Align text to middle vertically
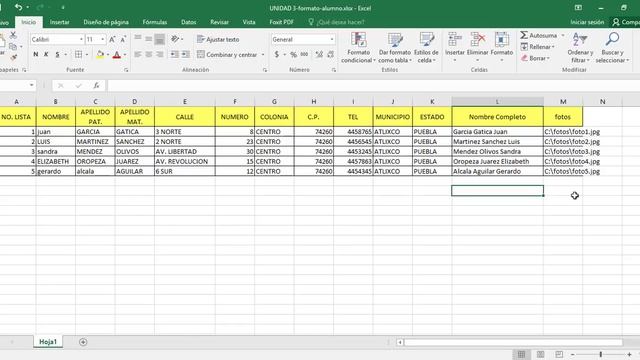 (149, 39)
